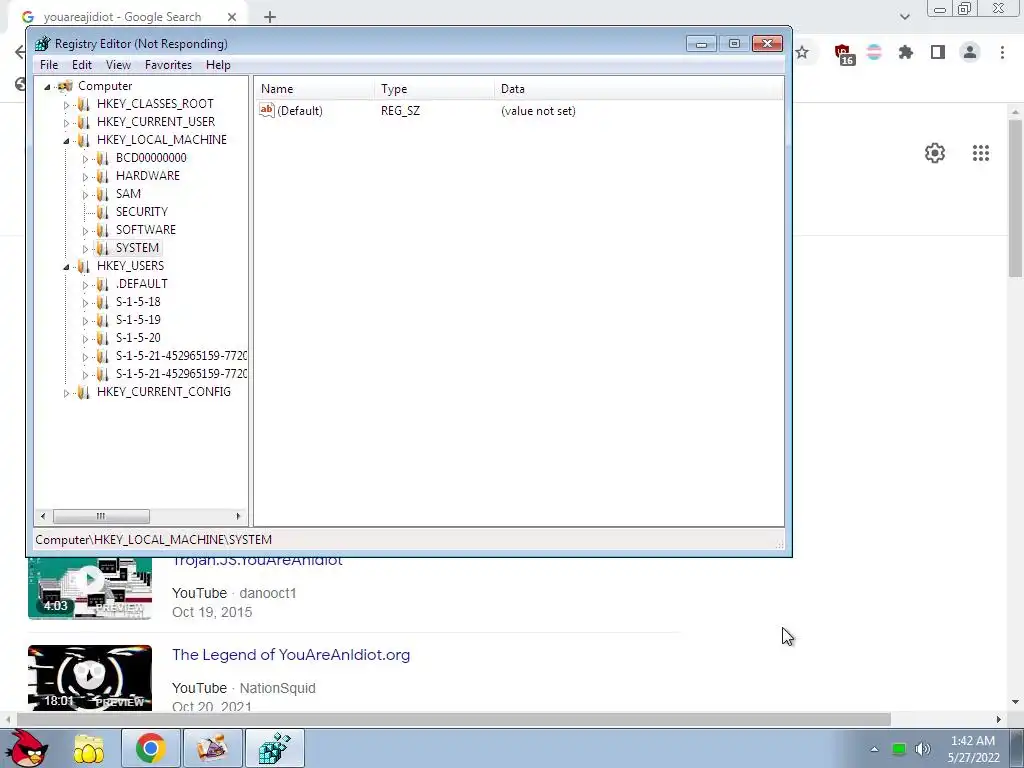Screen dimensions: 1024x768
Task: Switch to Chrome from the taskbar
Action: [150, 748]
